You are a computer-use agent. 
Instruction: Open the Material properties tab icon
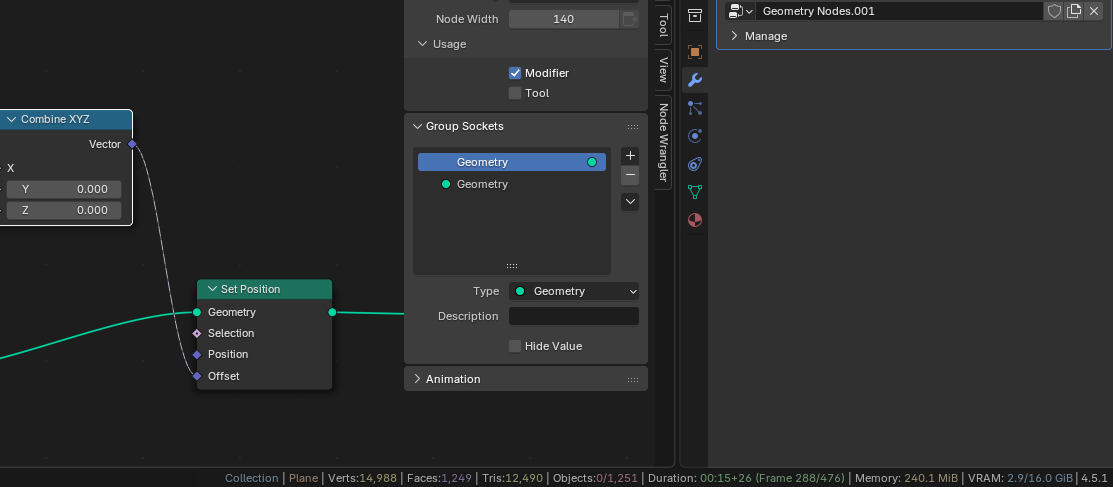coord(695,220)
